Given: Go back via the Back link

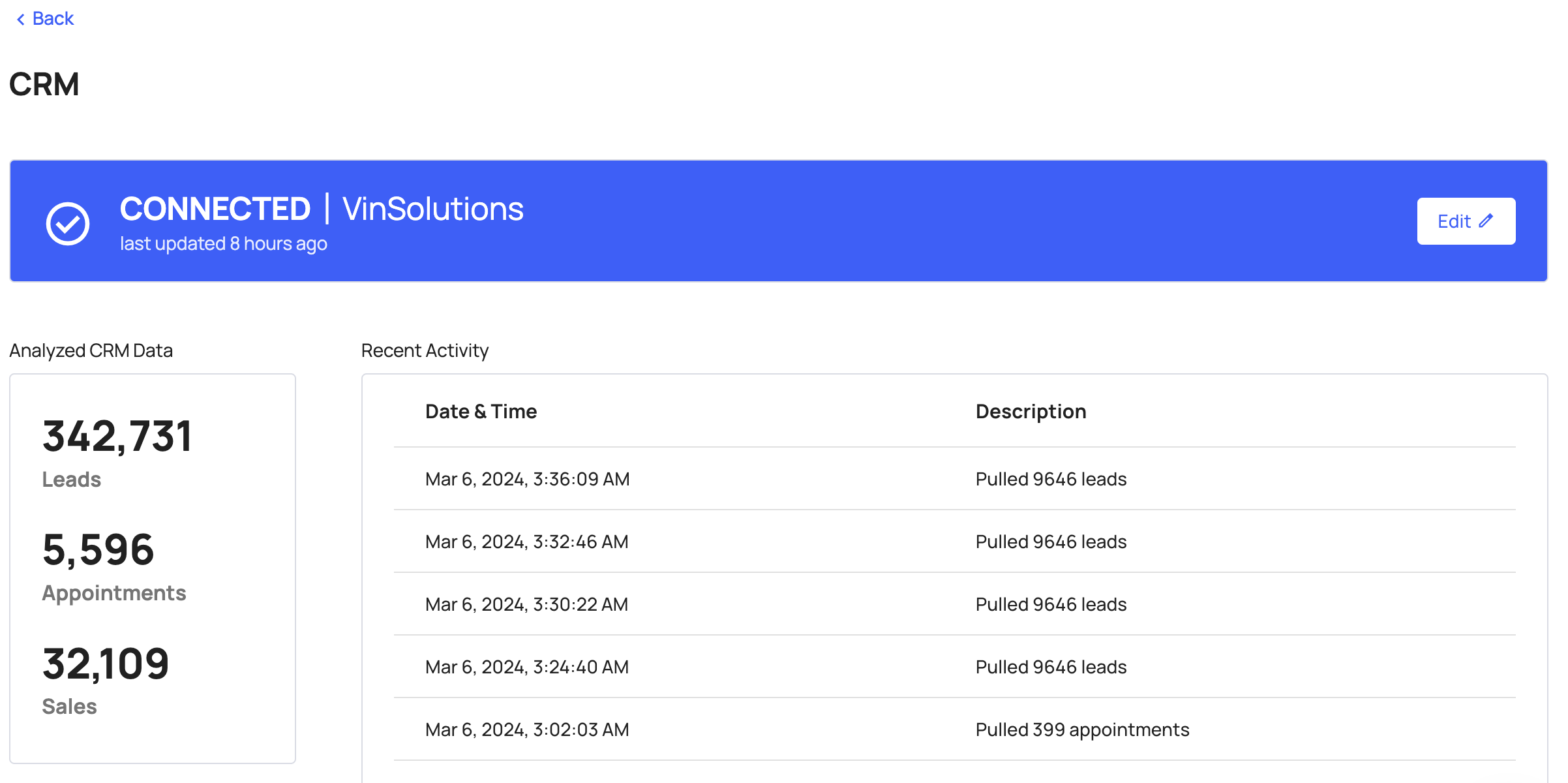Looking at the screenshot, I should click(x=53, y=19).
